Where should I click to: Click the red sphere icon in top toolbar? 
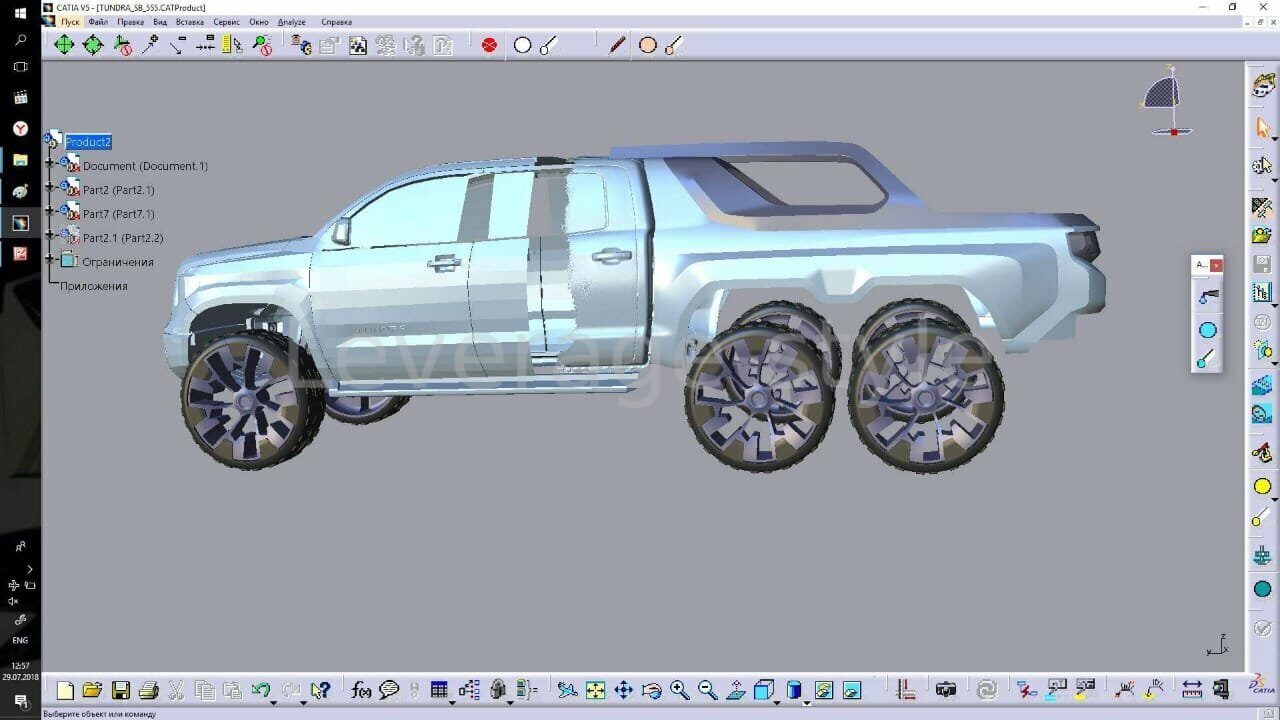tap(489, 45)
